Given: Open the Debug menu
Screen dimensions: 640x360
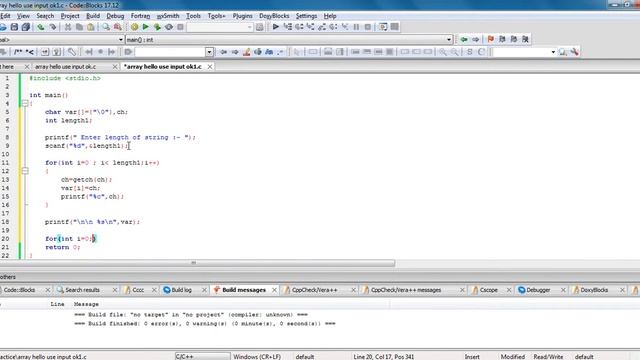Looking at the screenshot, I should point(115,16).
